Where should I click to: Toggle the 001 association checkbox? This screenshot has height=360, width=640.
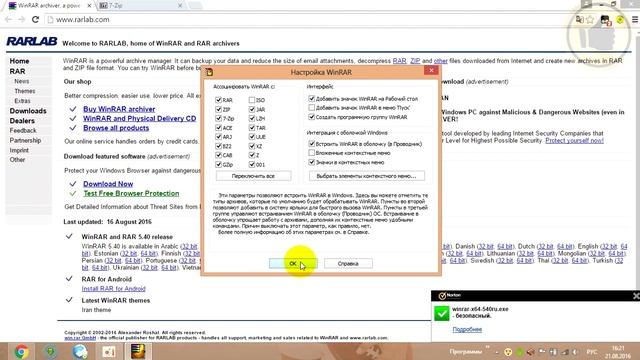click(x=252, y=164)
